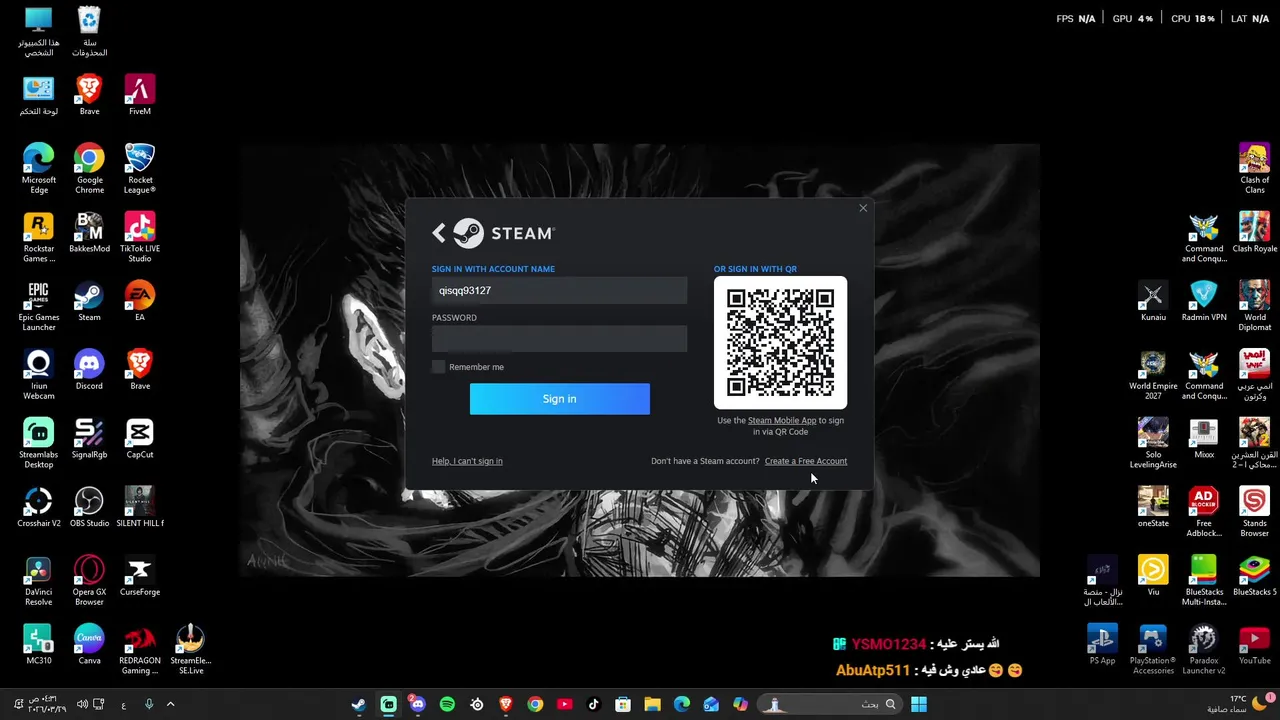Launch the Opera GX Browser shortcut
The width and height of the screenshot is (1280, 720).
click(x=89, y=580)
